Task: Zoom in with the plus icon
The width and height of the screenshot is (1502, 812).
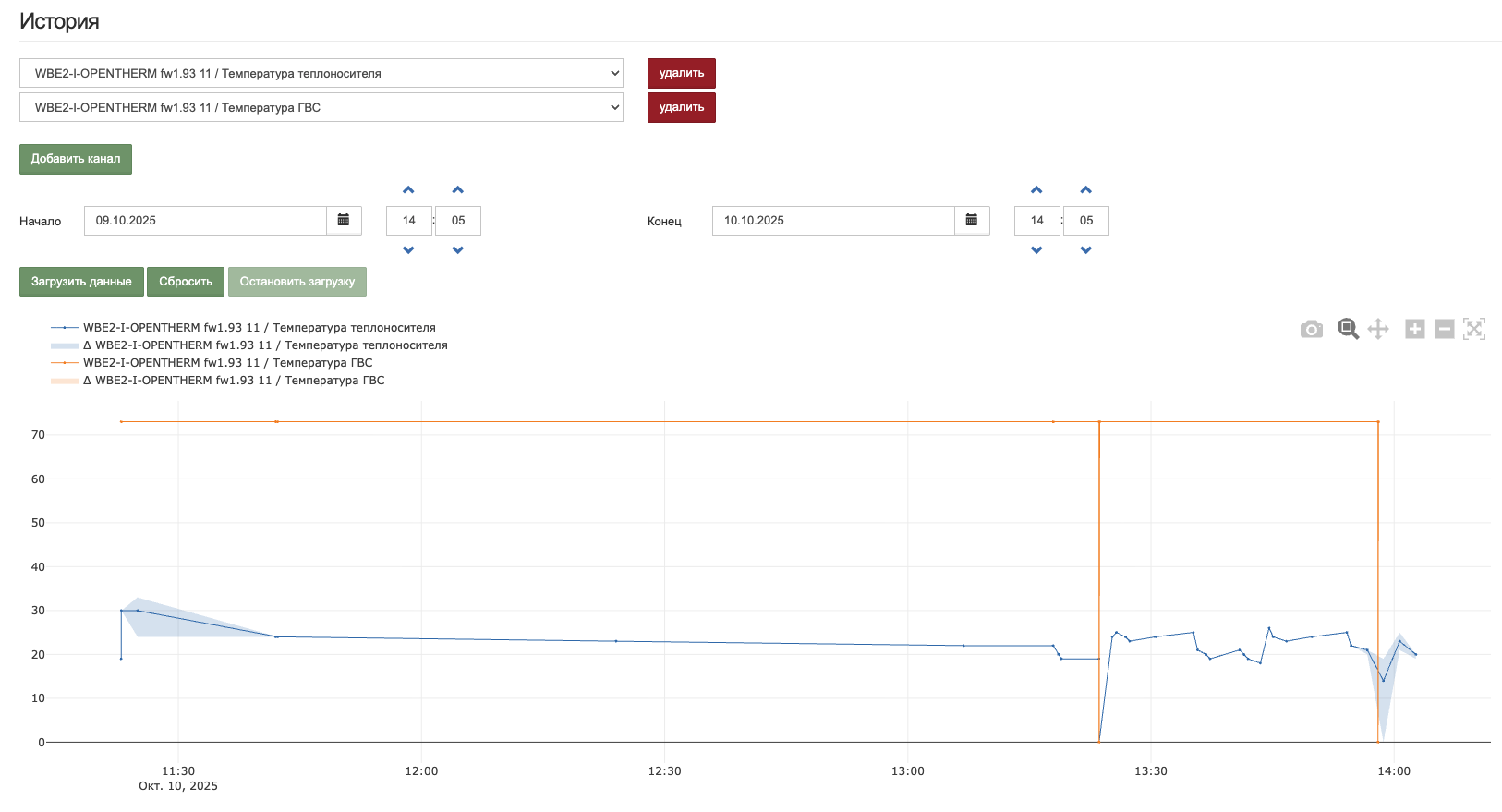Action: (x=1414, y=330)
